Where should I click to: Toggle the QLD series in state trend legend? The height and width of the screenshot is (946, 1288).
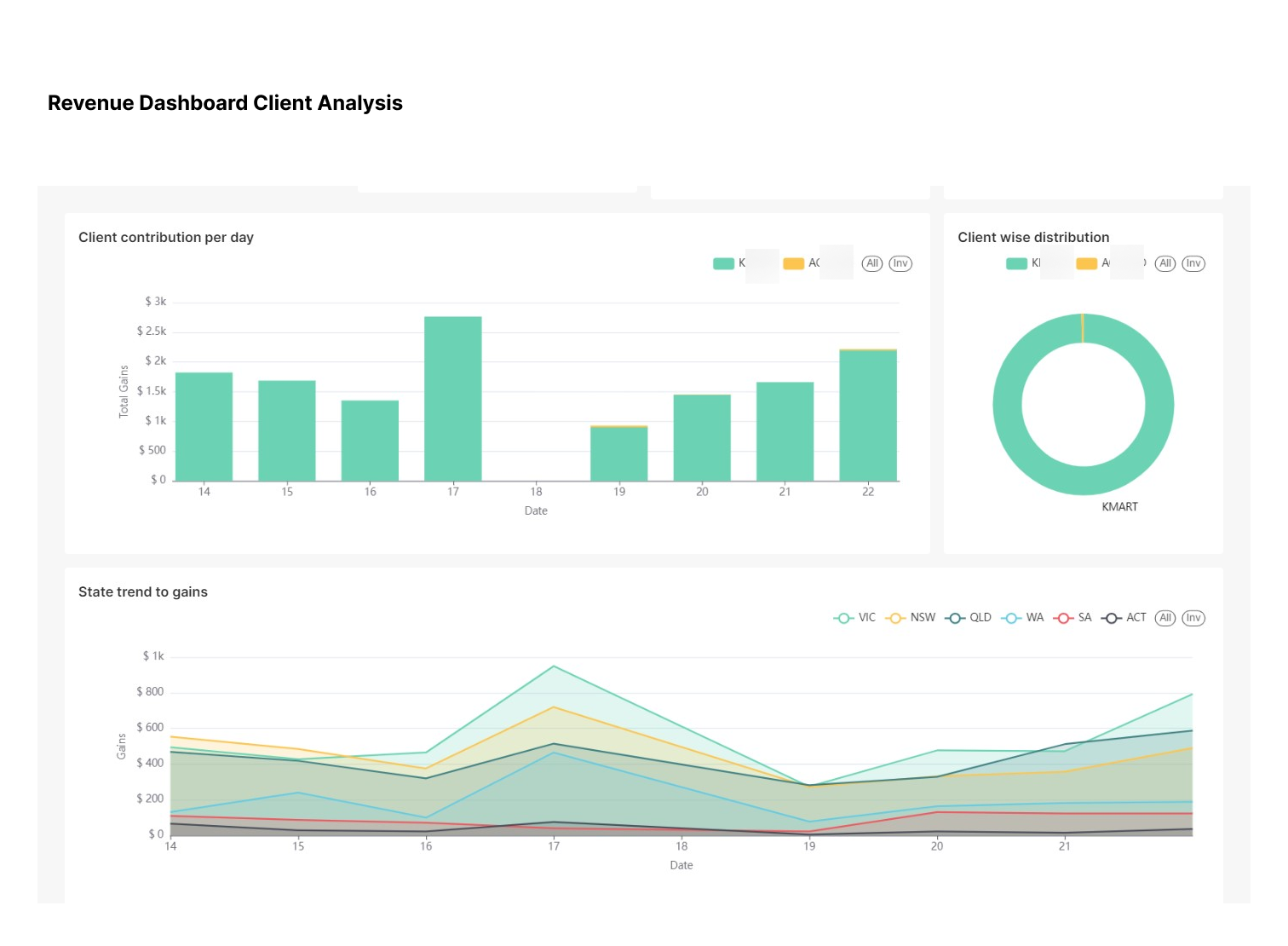(968, 618)
